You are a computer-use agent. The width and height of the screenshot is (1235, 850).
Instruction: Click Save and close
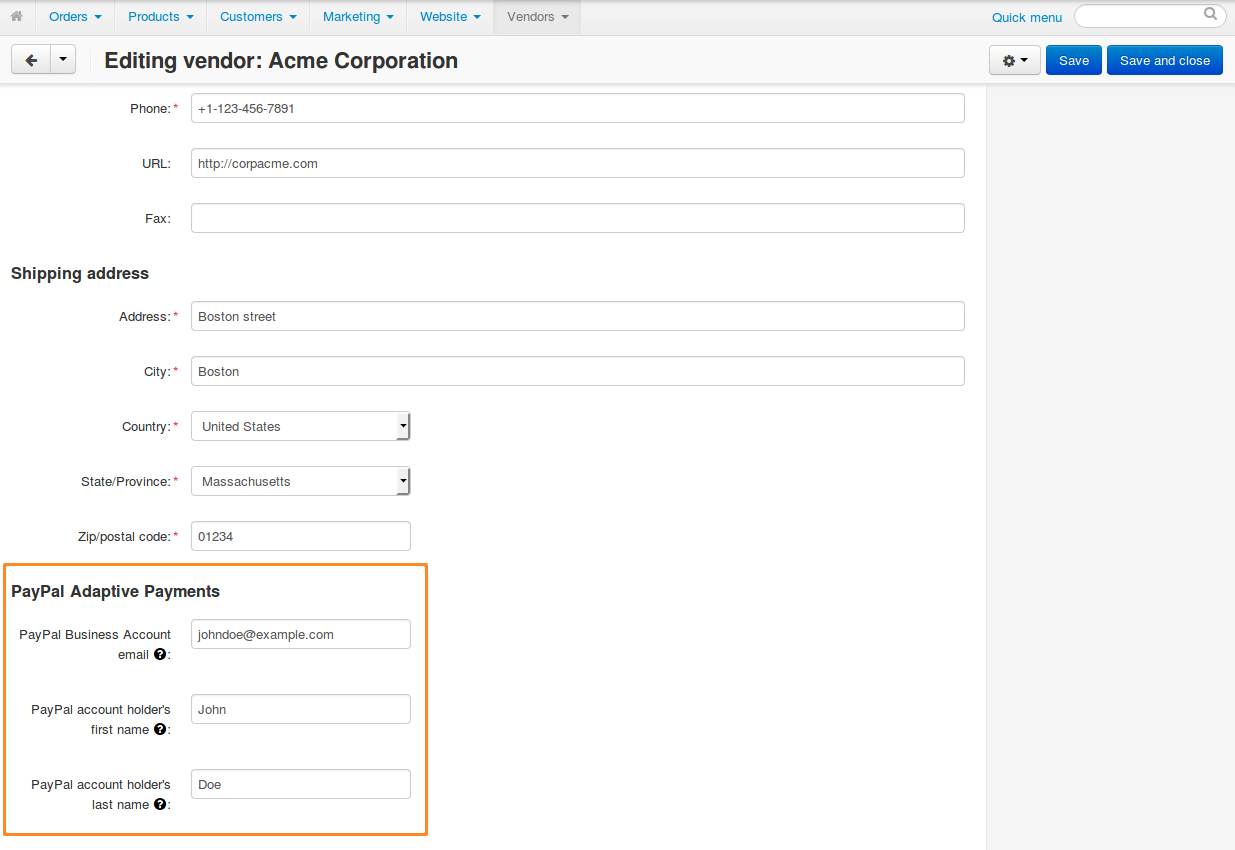click(x=1165, y=60)
